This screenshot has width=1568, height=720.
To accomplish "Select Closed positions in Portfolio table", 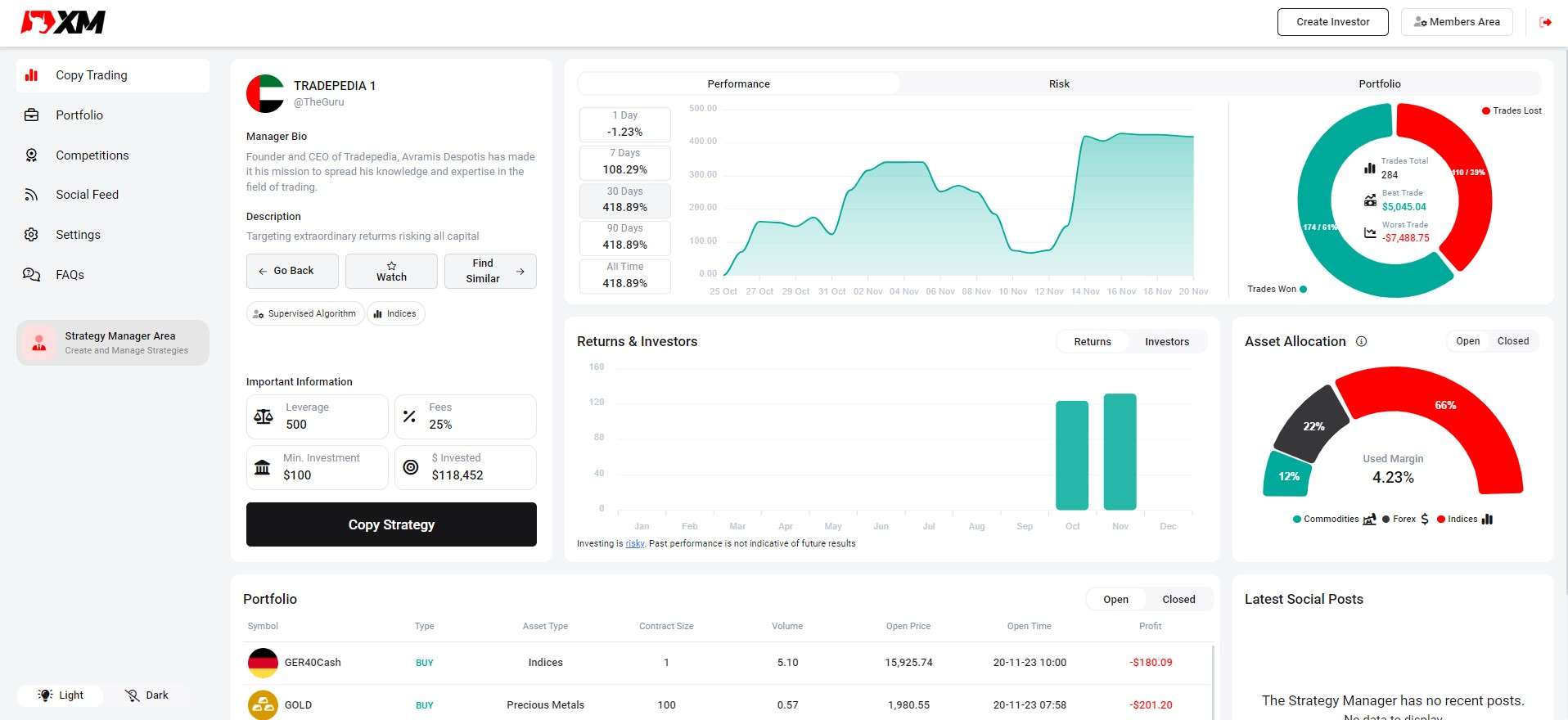I will (1178, 599).
